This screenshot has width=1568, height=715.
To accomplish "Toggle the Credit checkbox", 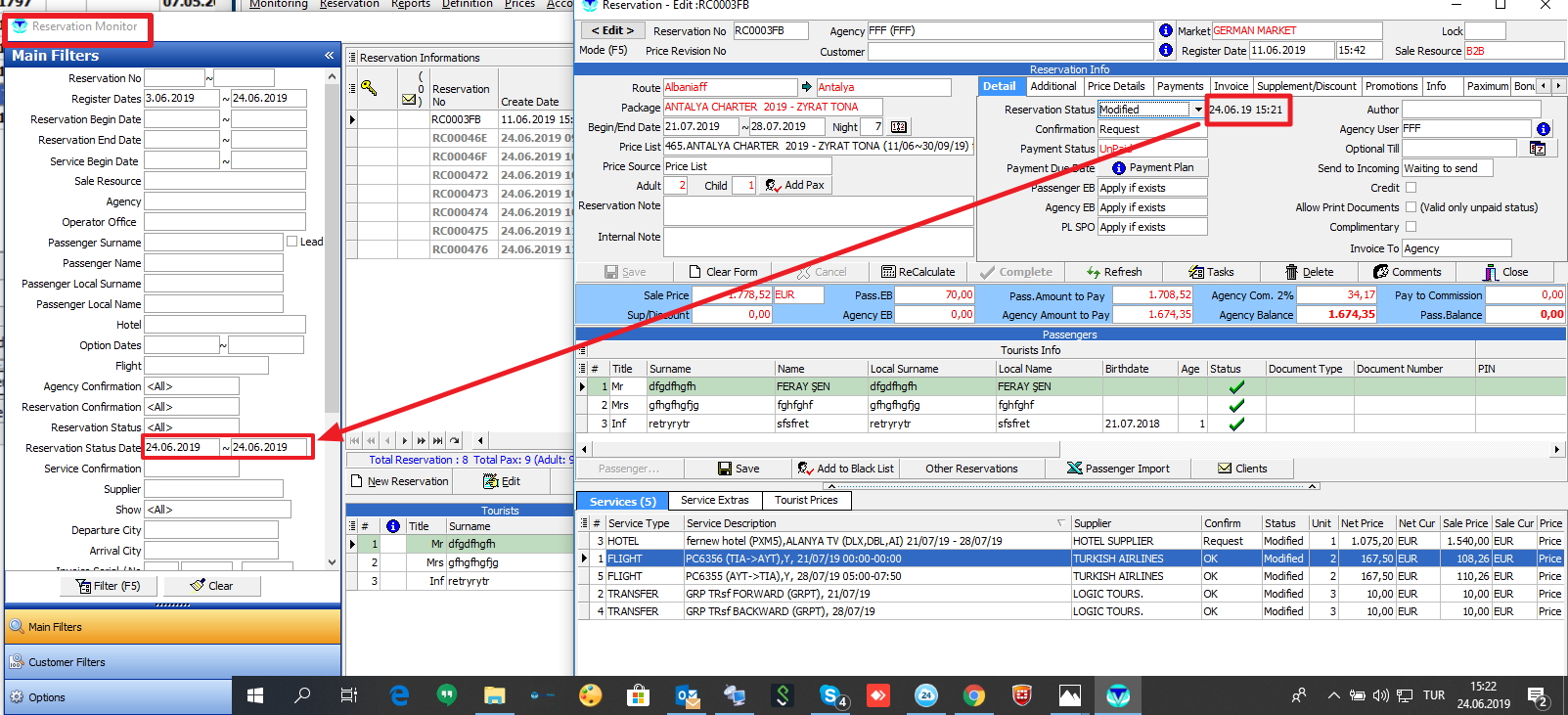I will [x=1411, y=187].
